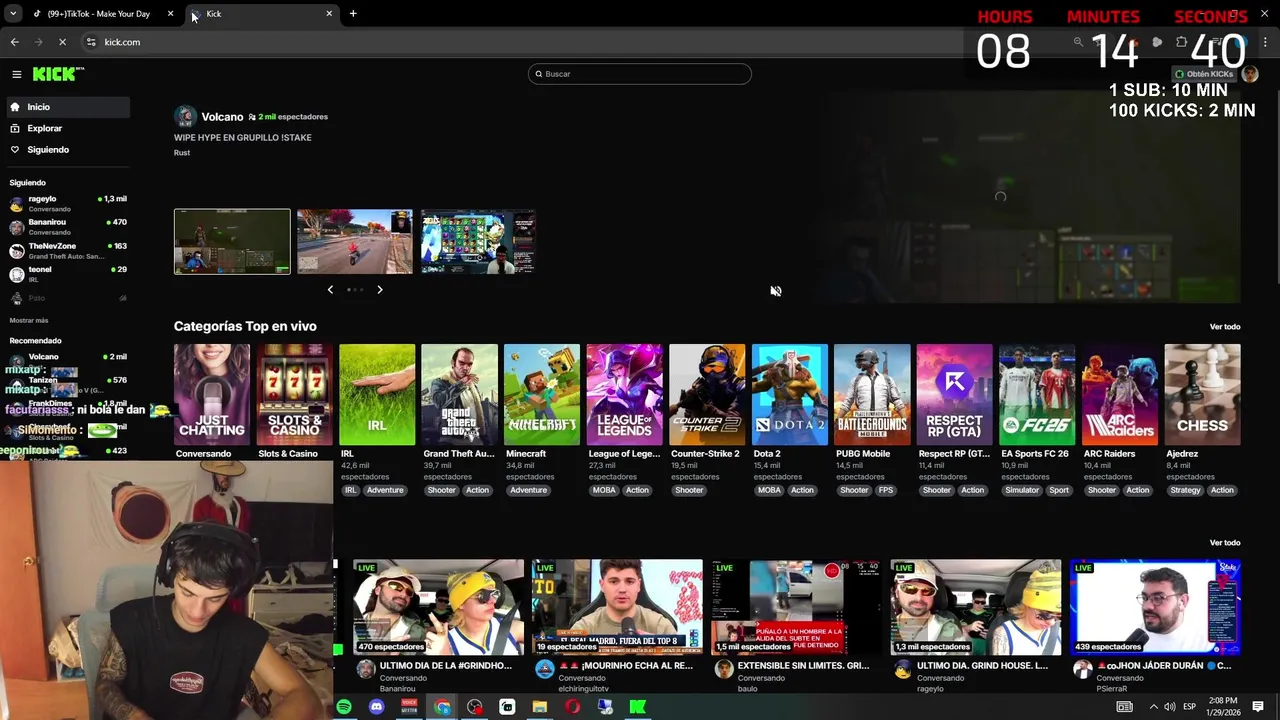Open File Explorer from the taskbar
Viewport: 1280px width, 720px height.
point(540,707)
